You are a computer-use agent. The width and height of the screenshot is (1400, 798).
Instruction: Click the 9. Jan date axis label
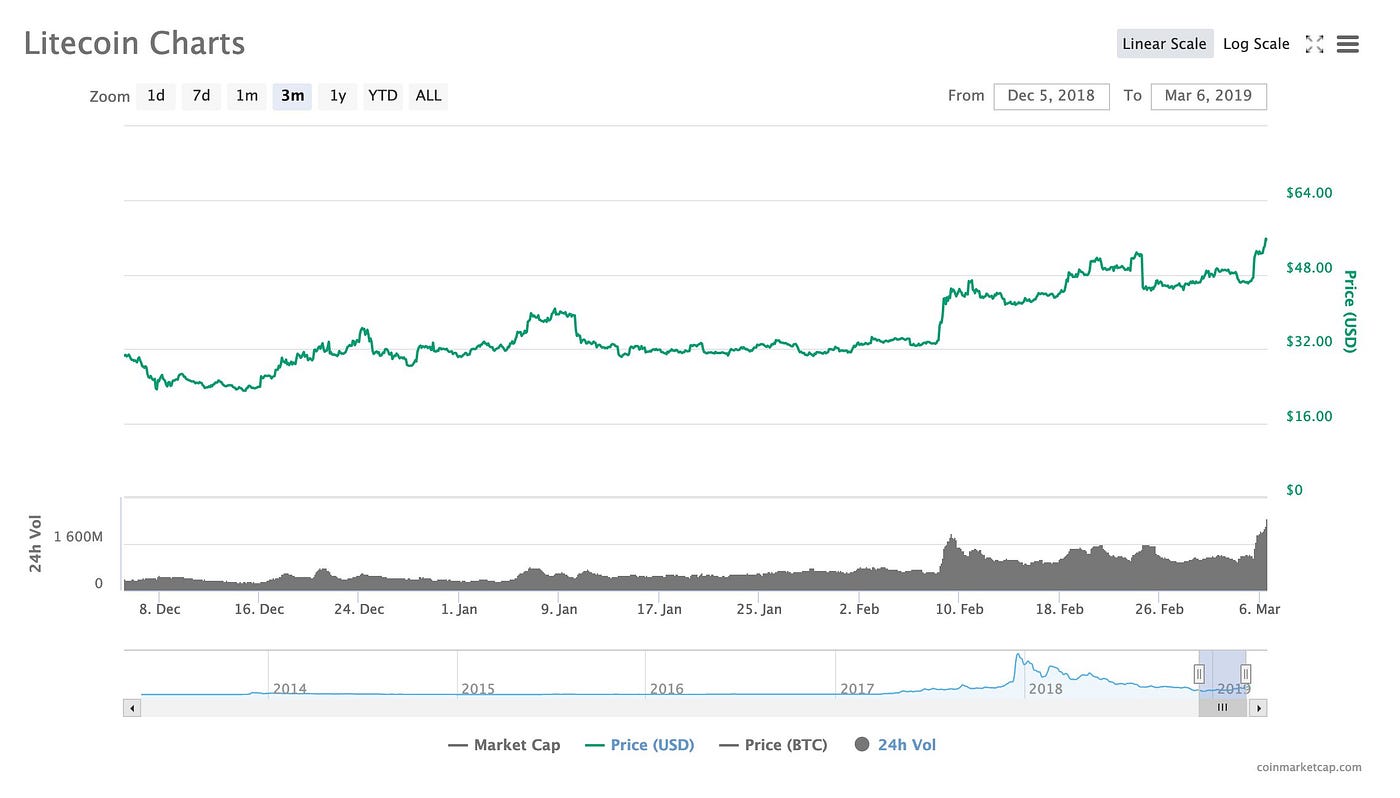pos(559,609)
